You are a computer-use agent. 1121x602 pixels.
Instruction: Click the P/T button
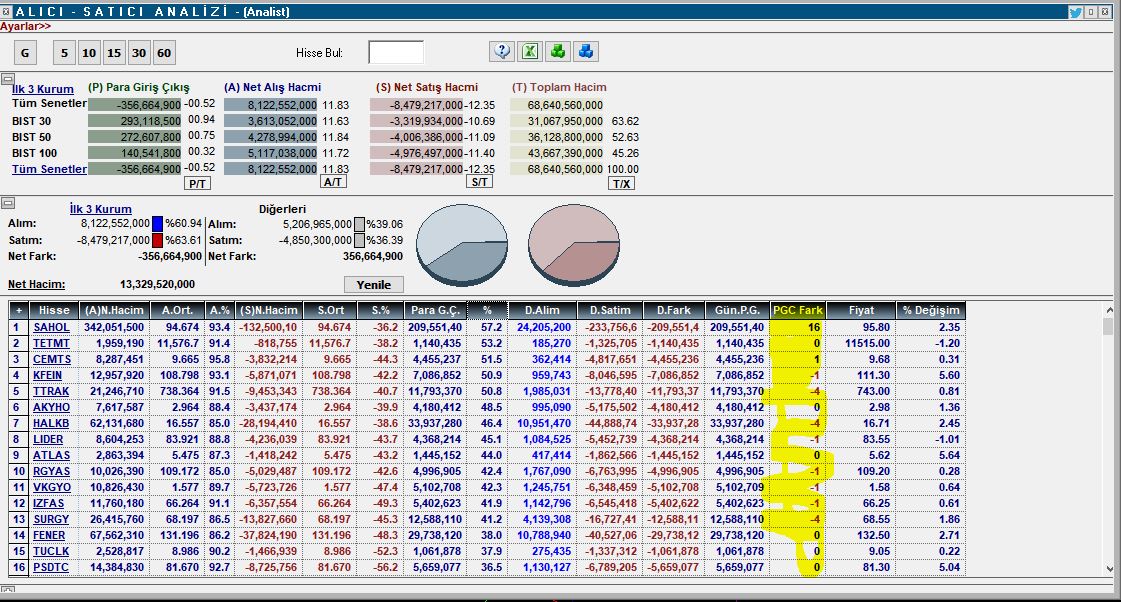point(198,183)
